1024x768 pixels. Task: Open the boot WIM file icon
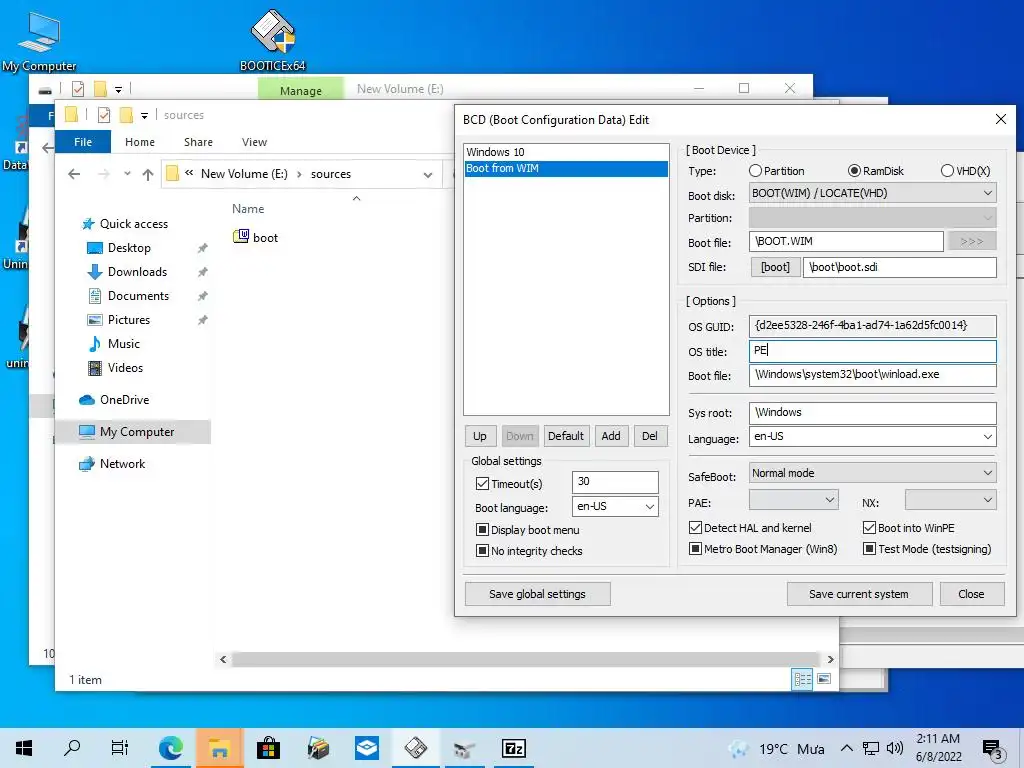point(241,236)
